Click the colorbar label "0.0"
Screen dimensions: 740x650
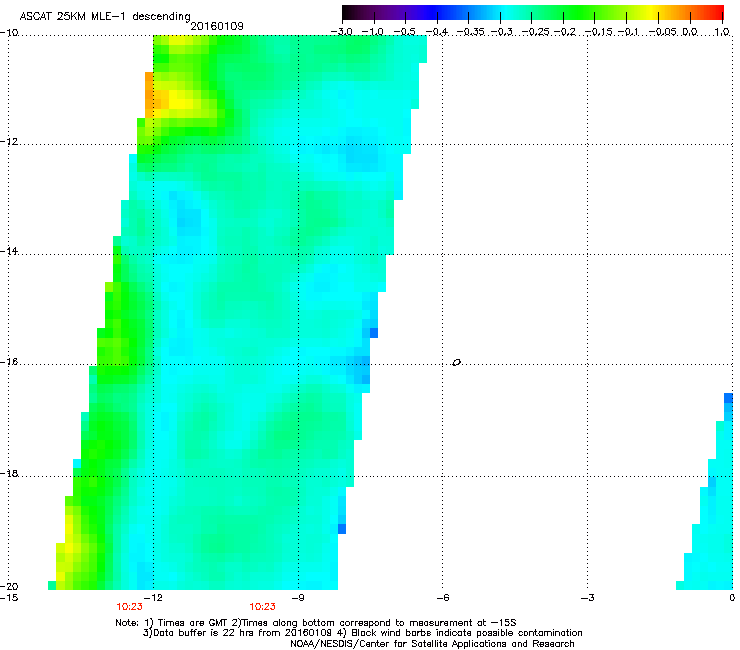[690, 32]
